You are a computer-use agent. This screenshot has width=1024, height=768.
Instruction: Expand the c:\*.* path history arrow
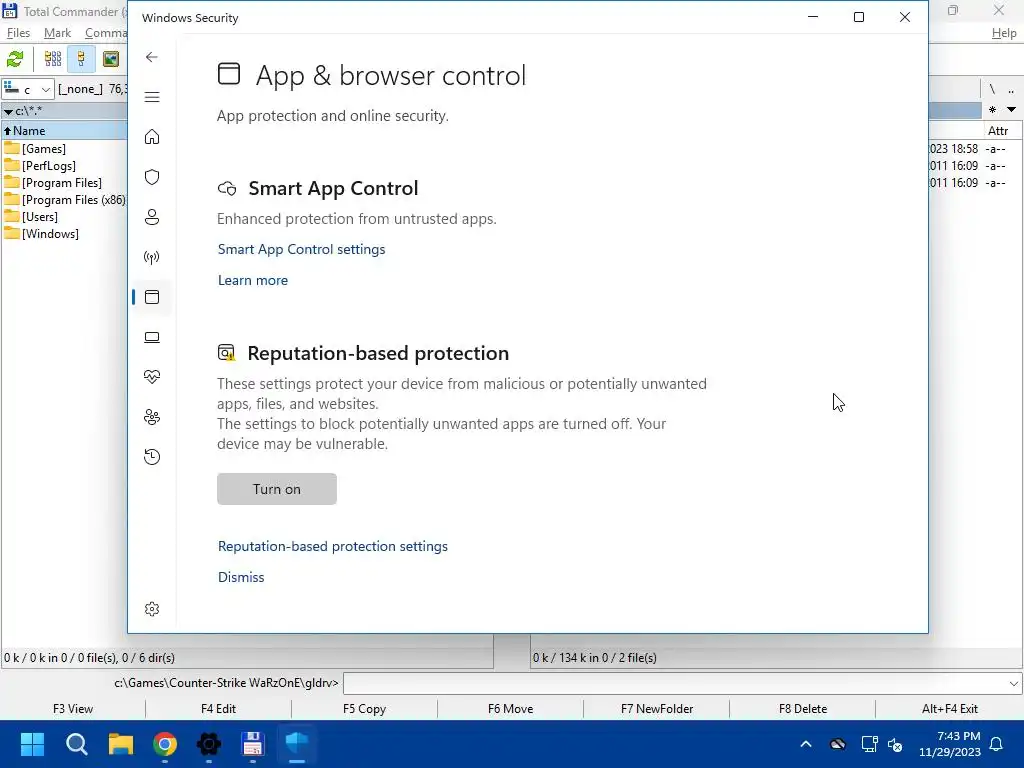coord(8,112)
